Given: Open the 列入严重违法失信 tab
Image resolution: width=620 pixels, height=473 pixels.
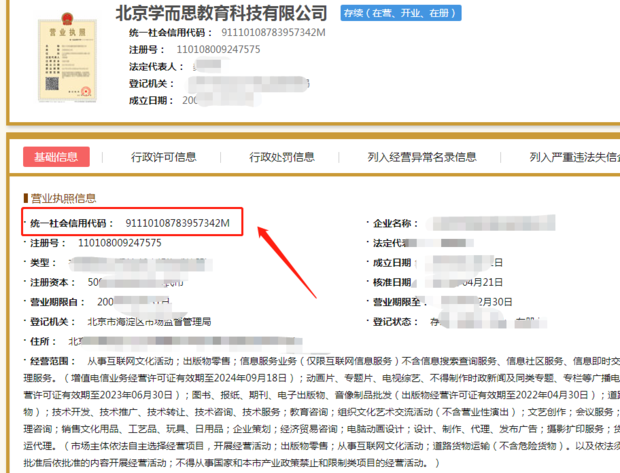Looking at the screenshot, I should click(575, 157).
